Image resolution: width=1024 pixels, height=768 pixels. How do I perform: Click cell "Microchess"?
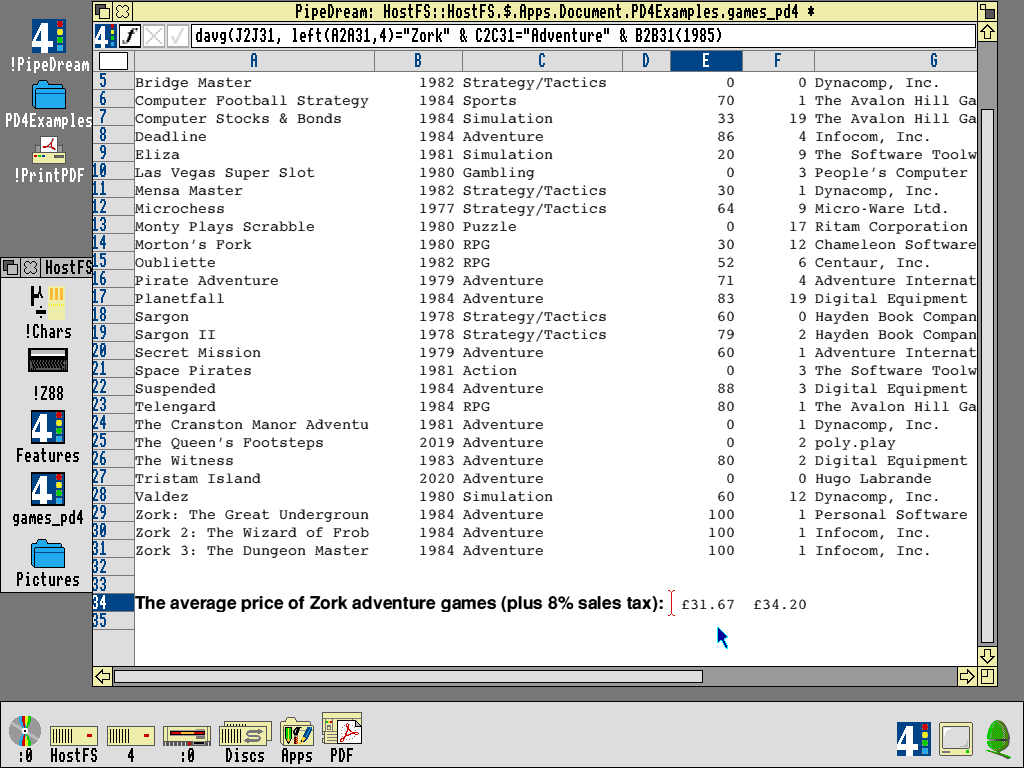click(x=180, y=209)
